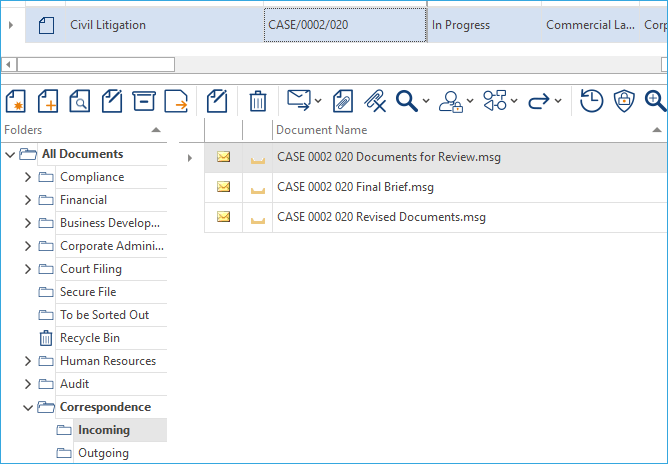Expand the Business Development folder arrow
668x464 pixels.
click(x=28, y=223)
